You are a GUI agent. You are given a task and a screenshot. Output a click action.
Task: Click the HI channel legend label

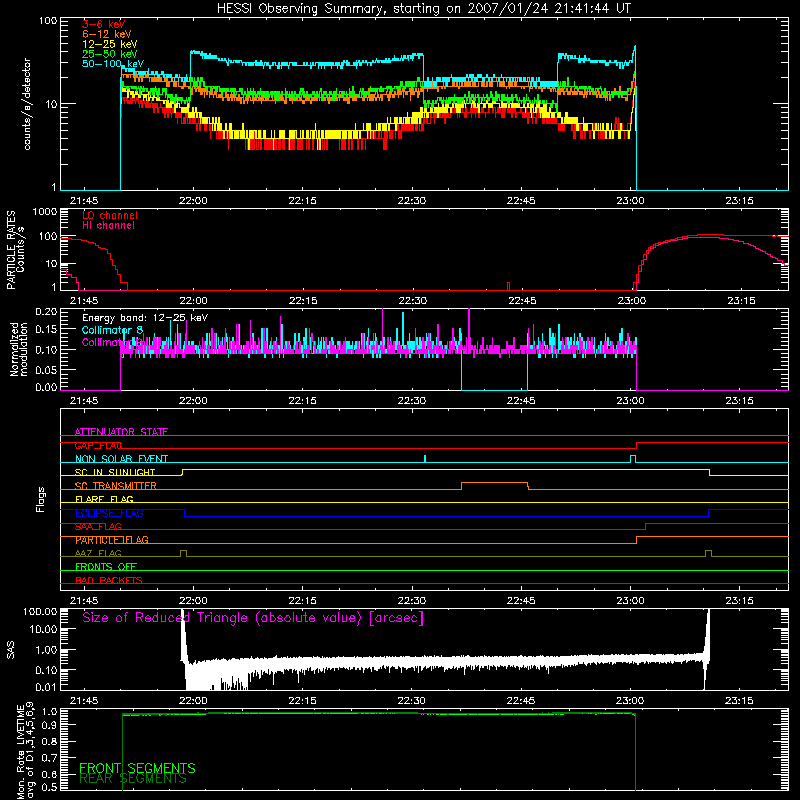pyautogui.click(x=108, y=226)
